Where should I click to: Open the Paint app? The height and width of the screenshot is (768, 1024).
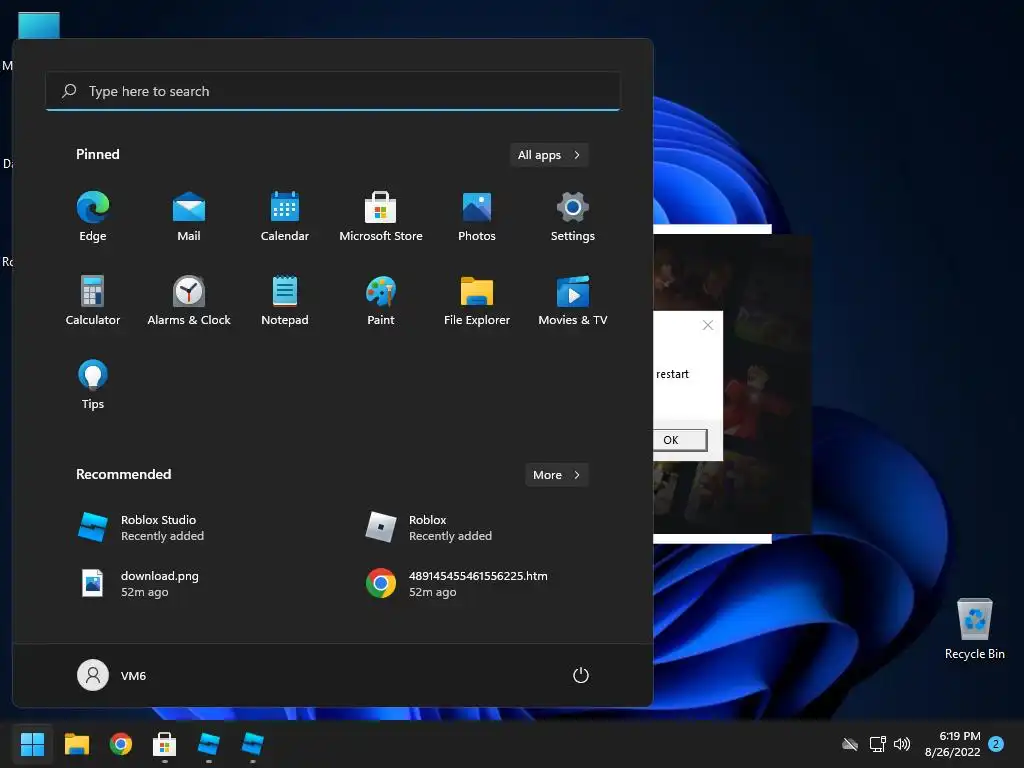tap(381, 300)
